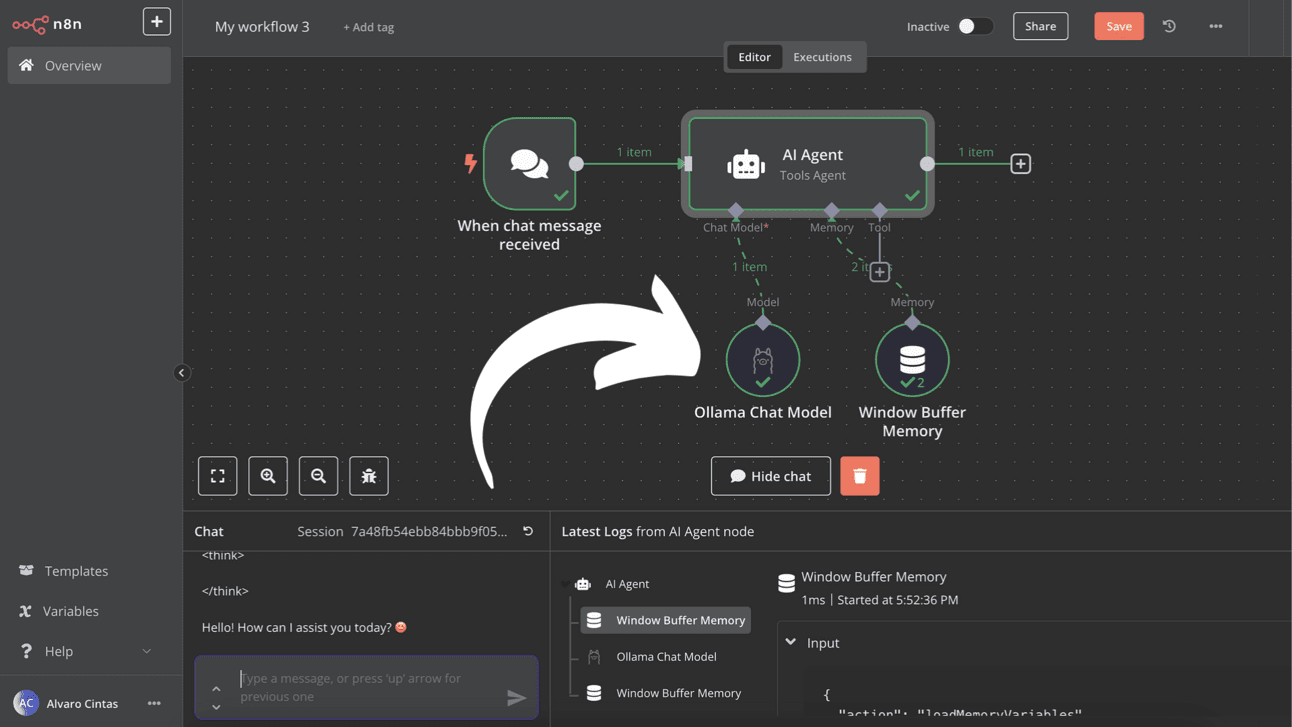Collapse the Input section
The height and width of the screenshot is (727, 1292).
click(x=791, y=643)
